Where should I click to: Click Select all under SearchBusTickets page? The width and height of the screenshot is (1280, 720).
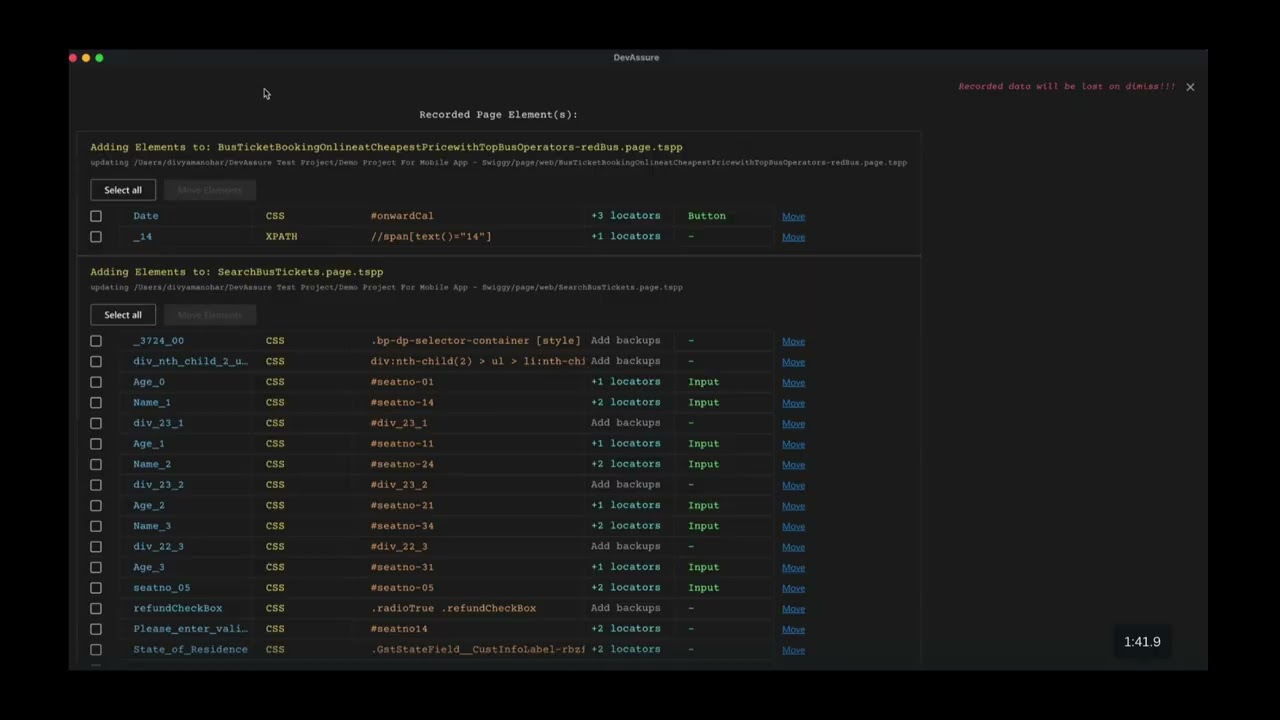(x=123, y=315)
